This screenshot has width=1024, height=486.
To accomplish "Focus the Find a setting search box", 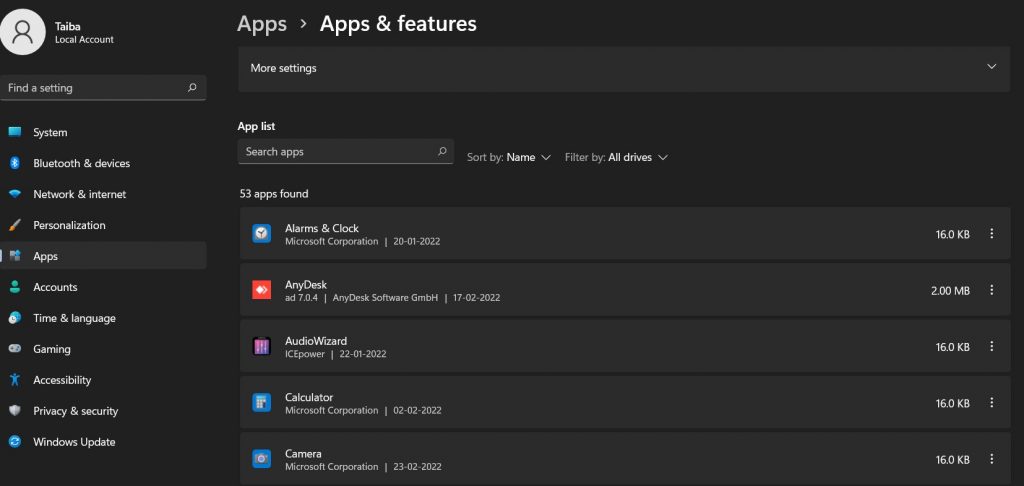I will point(95,88).
